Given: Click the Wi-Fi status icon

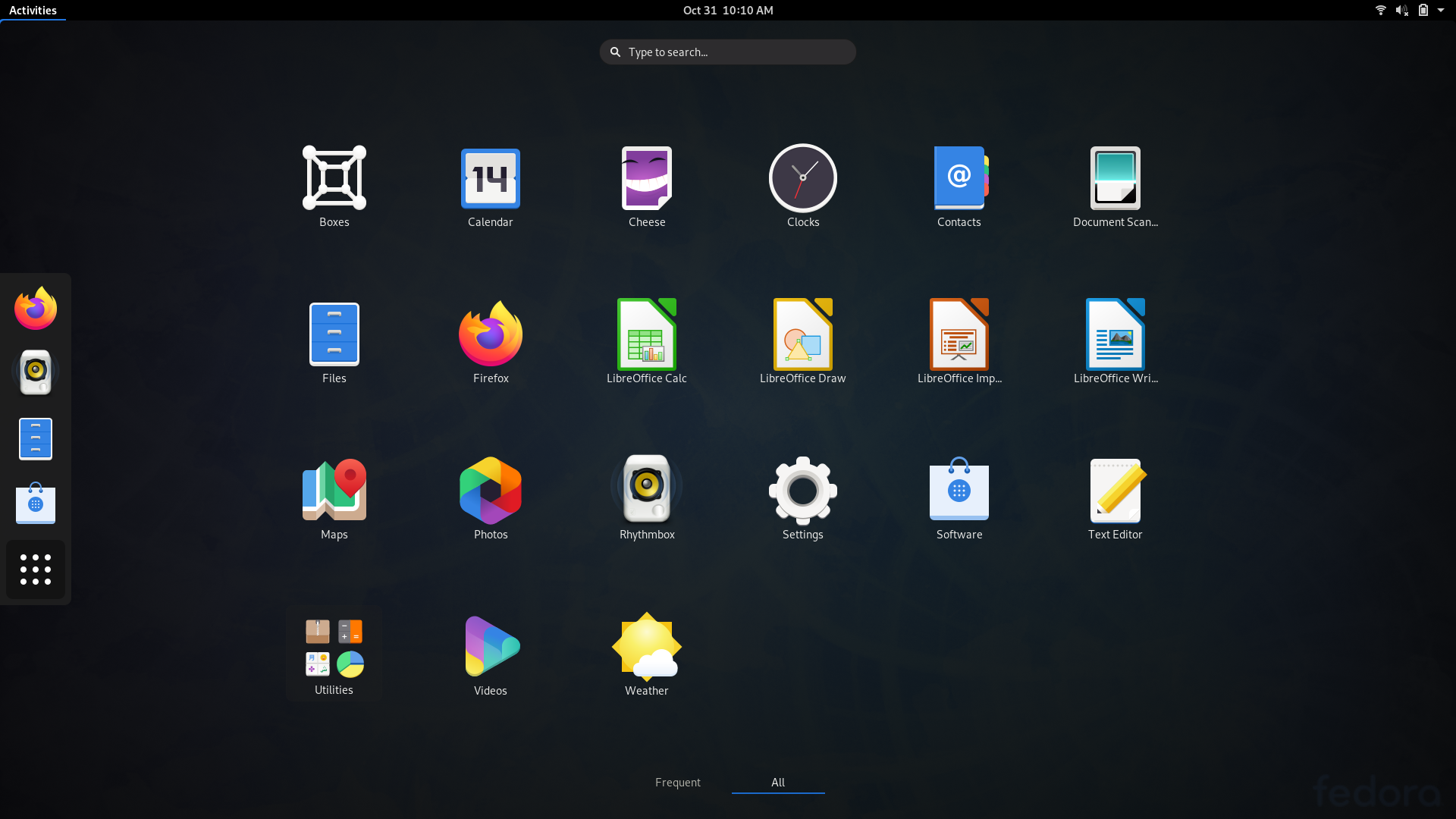Looking at the screenshot, I should 1381,10.
